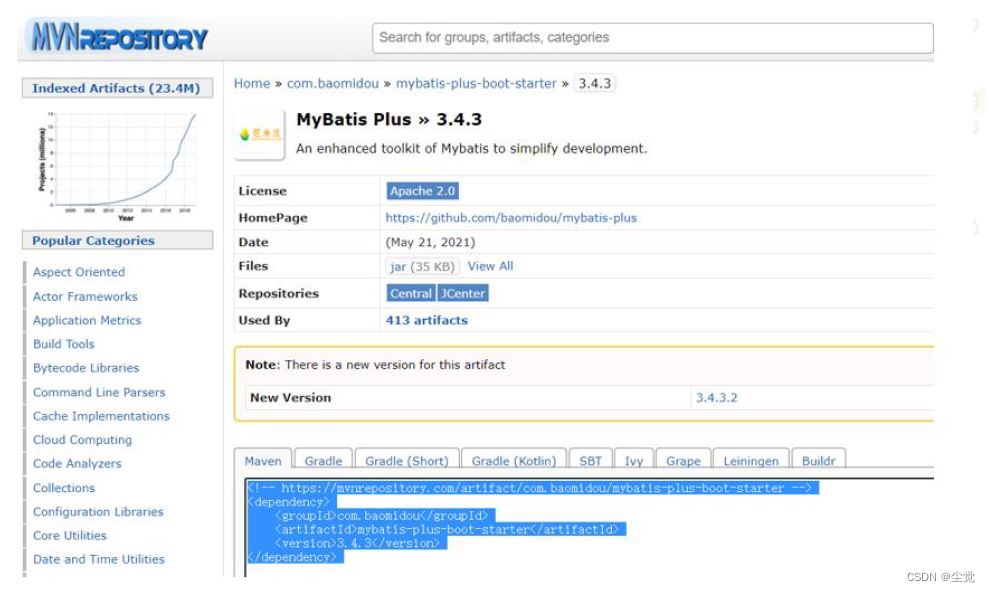Click the MyBatis Plus artifact logo image

259,134
